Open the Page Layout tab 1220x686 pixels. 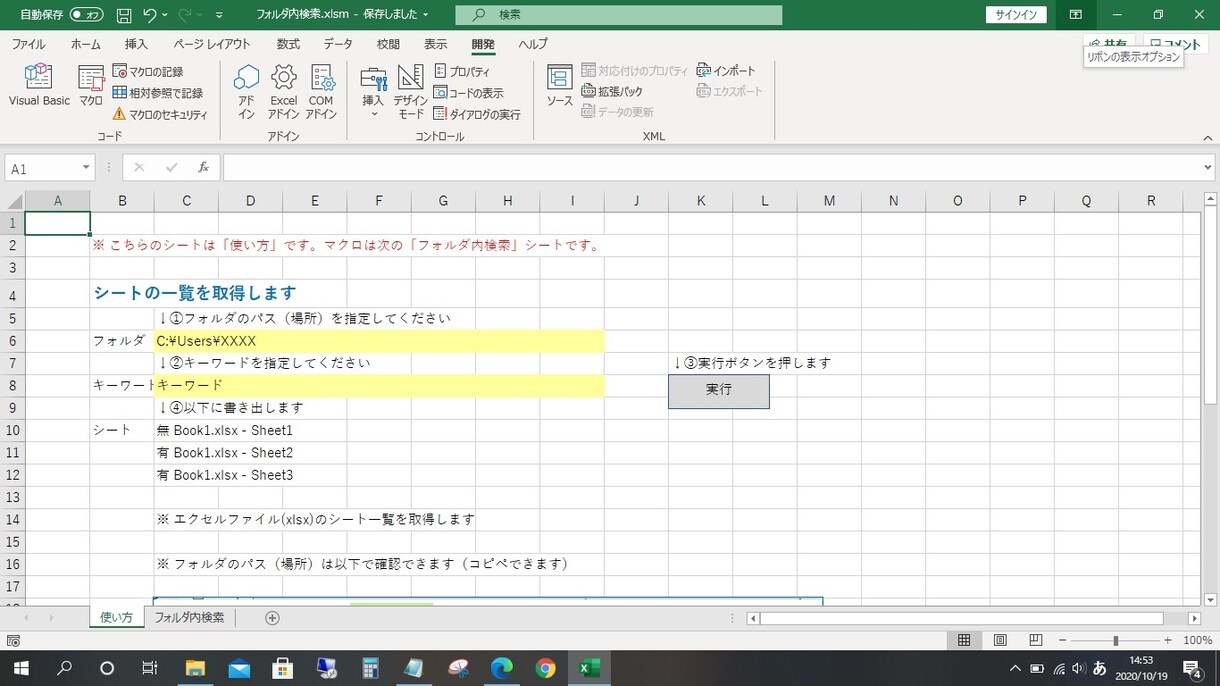[x=212, y=44]
